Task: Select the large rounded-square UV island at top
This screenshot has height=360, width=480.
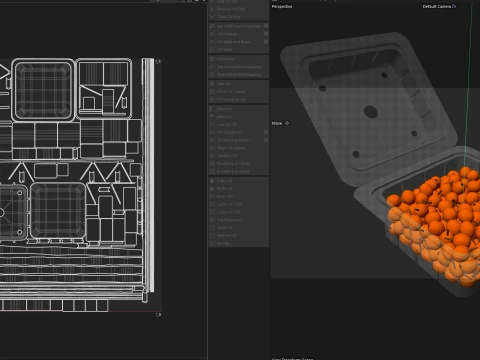Action: click(43, 90)
